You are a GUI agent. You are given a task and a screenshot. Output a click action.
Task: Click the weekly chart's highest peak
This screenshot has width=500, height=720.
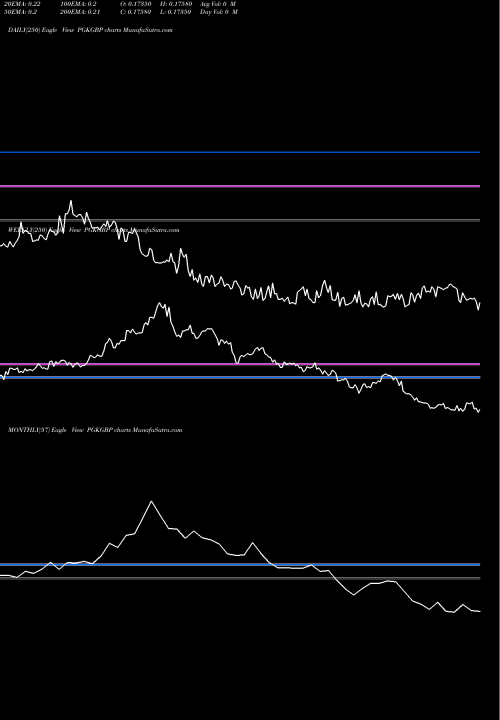(x=160, y=303)
